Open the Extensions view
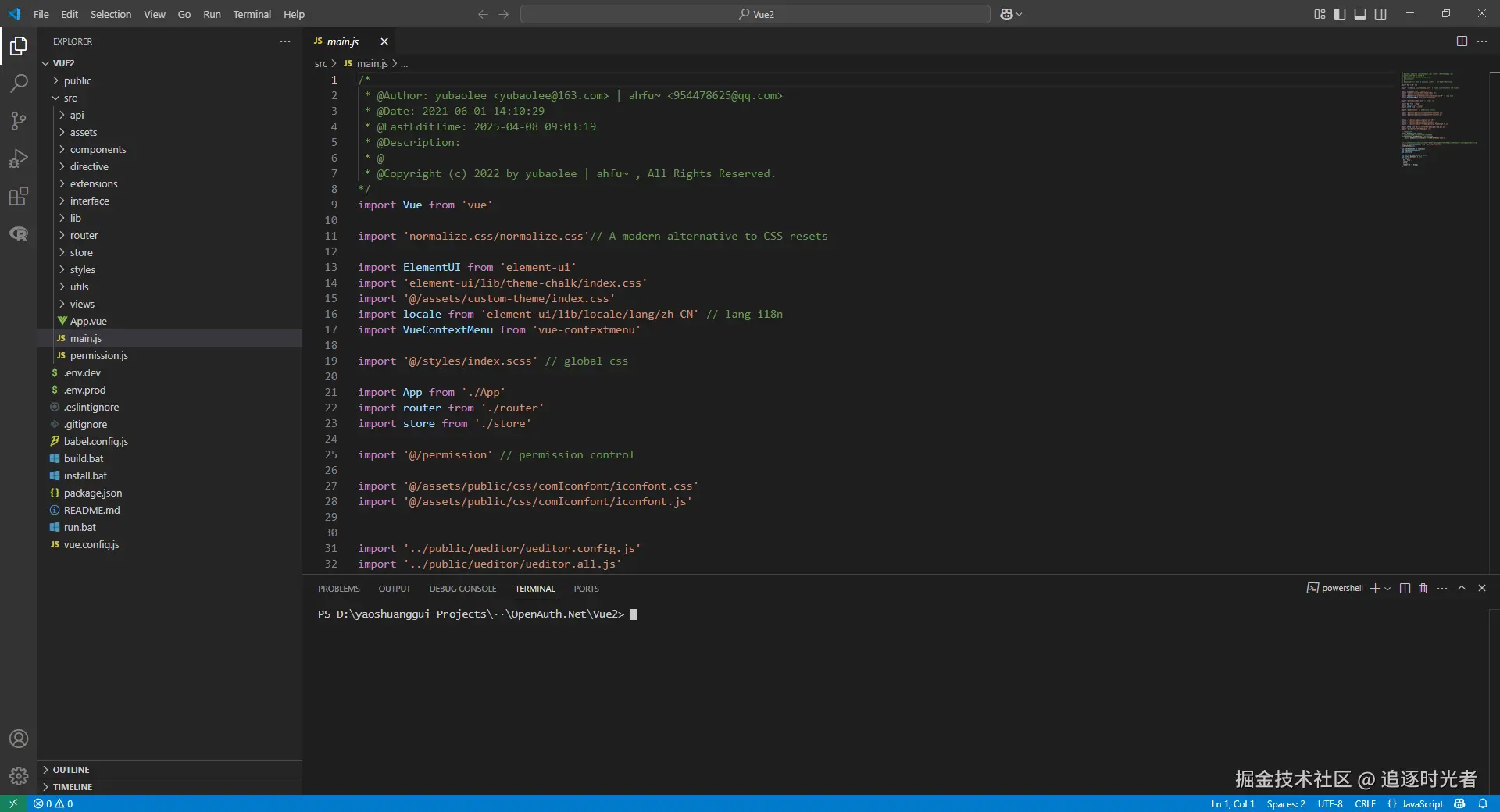 (19, 196)
